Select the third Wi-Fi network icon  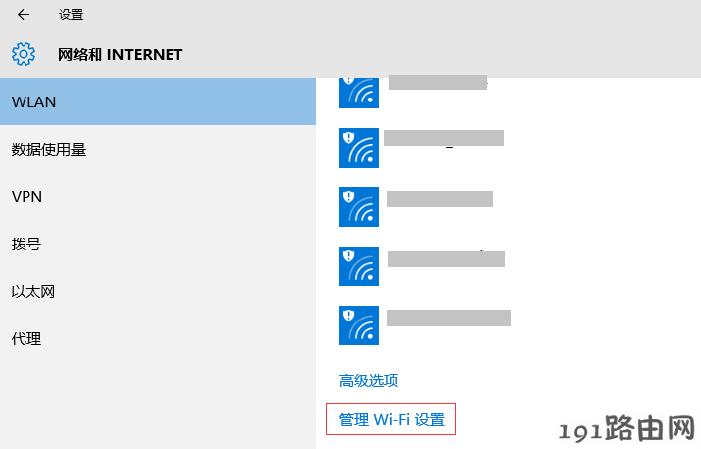coord(359,207)
